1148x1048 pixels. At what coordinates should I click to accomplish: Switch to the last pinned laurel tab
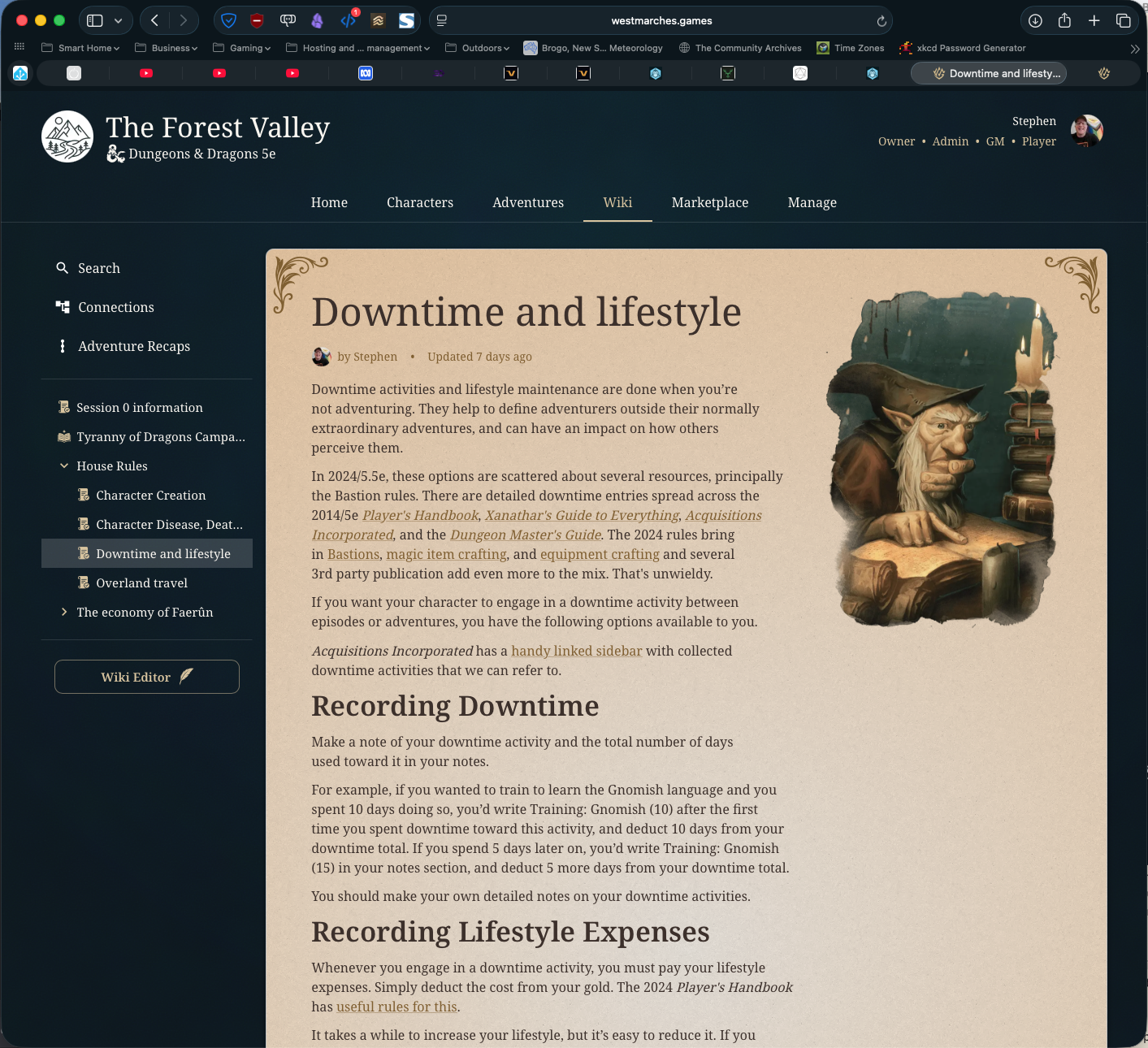coord(1104,73)
